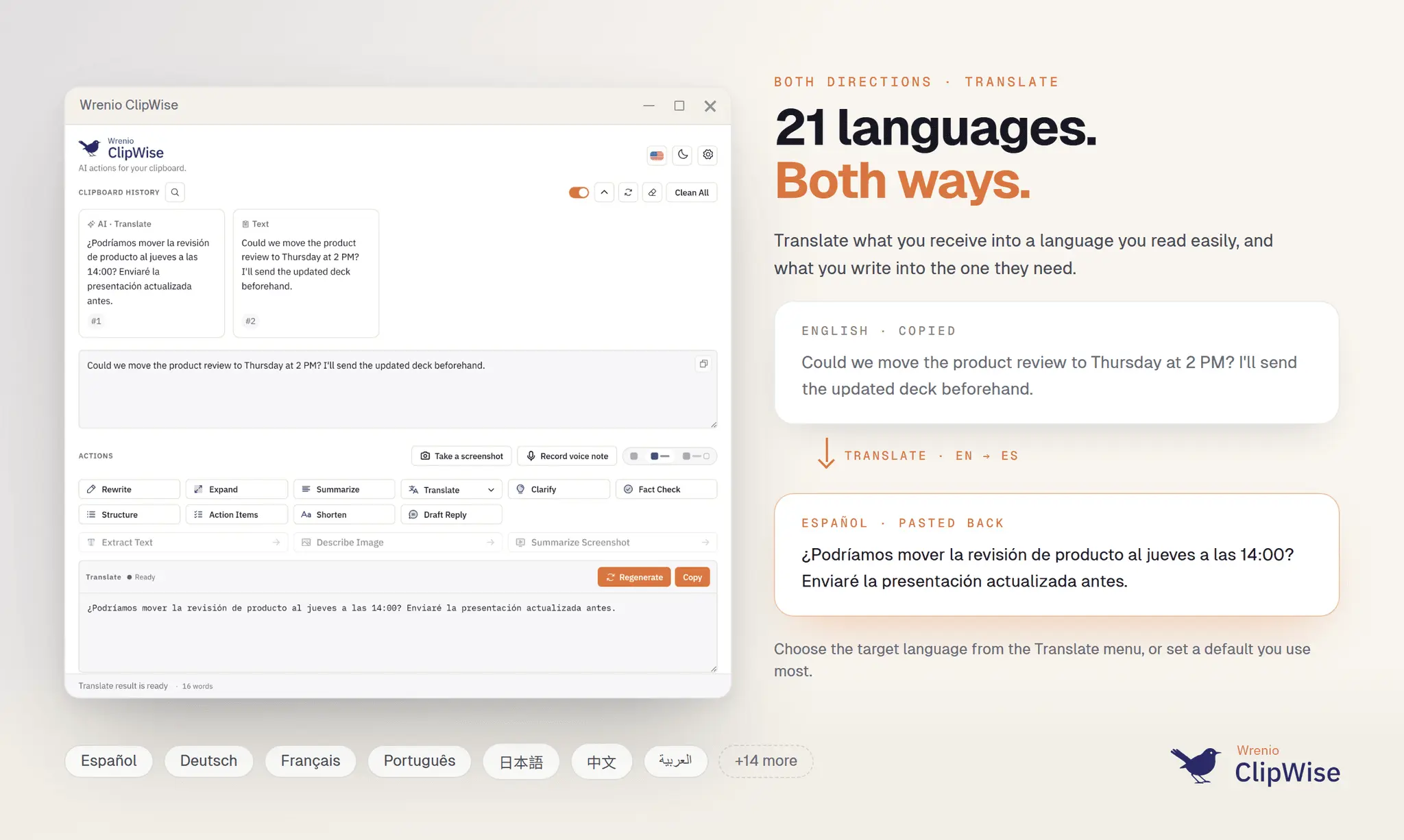Click Take a screenshot
Image resolution: width=1404 pixels, height=840 pixels.
pyautogui.click(x=462, y=456)
